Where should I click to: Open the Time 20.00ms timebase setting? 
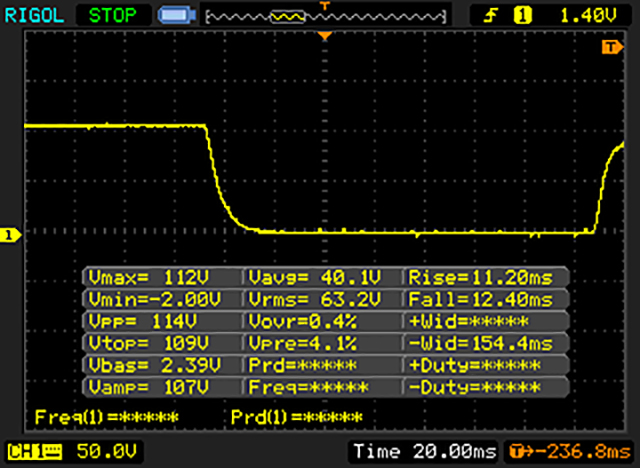point(424,450)
